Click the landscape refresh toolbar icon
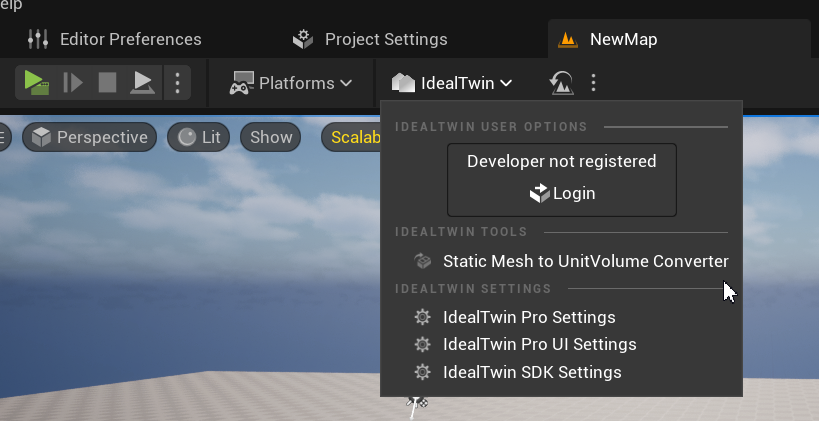The height and width of the screenshot is (421, 819). pos(561,83)
